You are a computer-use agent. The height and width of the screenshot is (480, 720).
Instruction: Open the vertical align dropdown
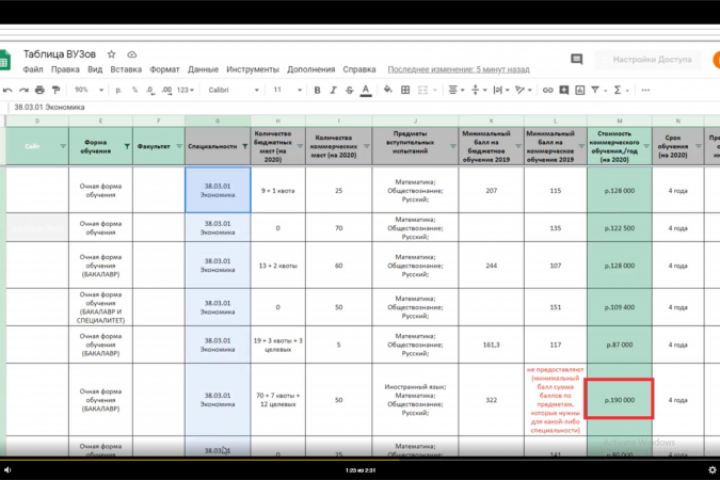(478, 90)
